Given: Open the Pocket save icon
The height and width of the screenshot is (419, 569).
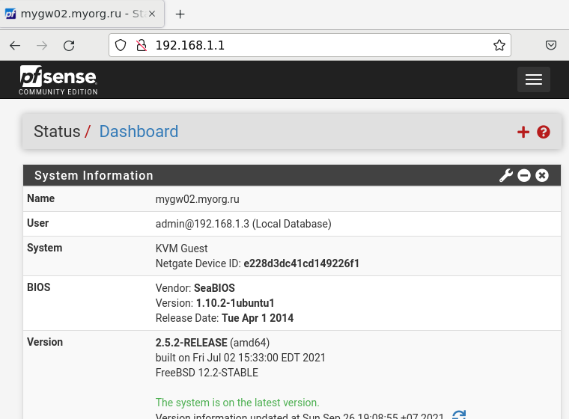Looking at the screenshot, I should click(x=551, y=45).
